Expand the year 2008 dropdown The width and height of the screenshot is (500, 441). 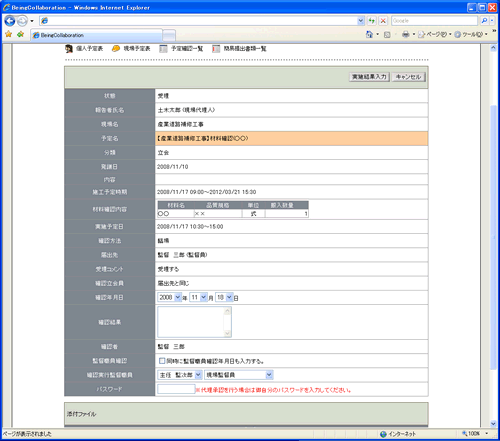169,297
